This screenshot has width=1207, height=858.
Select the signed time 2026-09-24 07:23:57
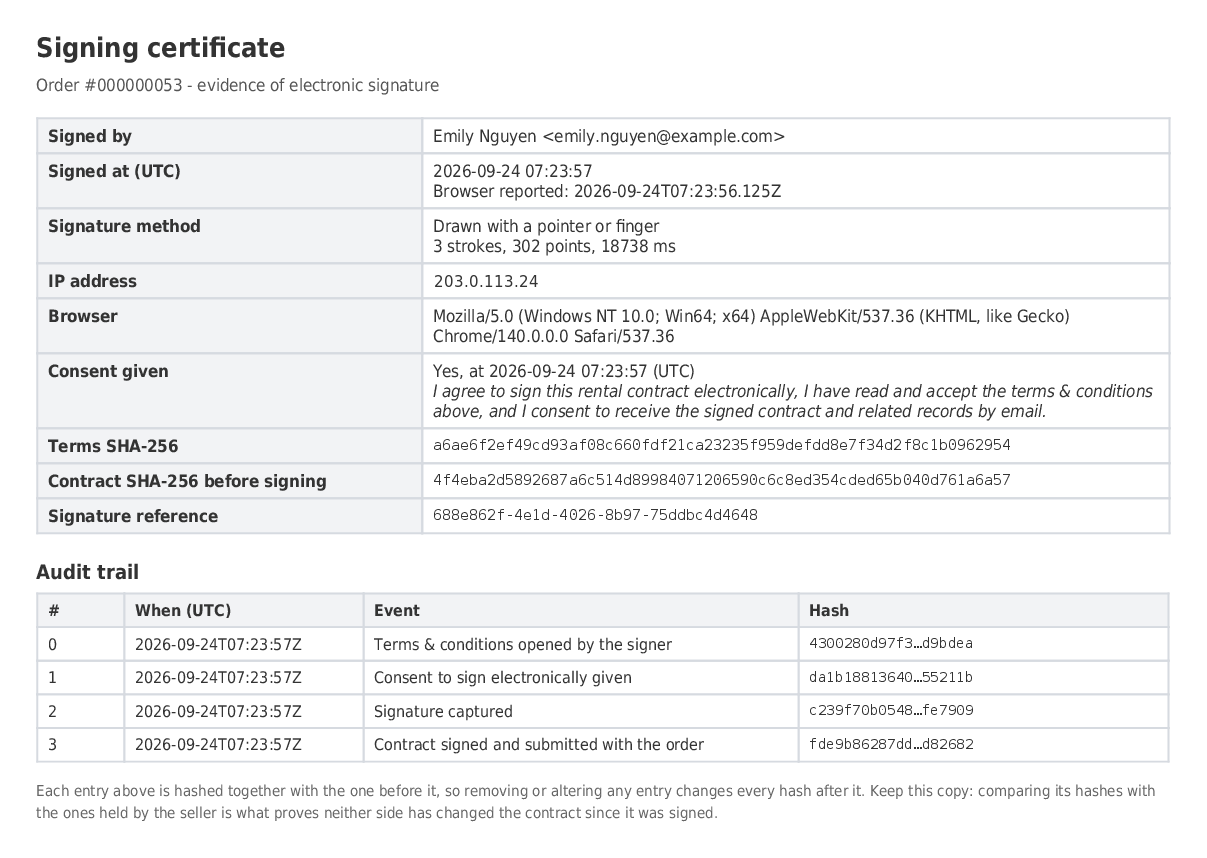click(512, 171)
